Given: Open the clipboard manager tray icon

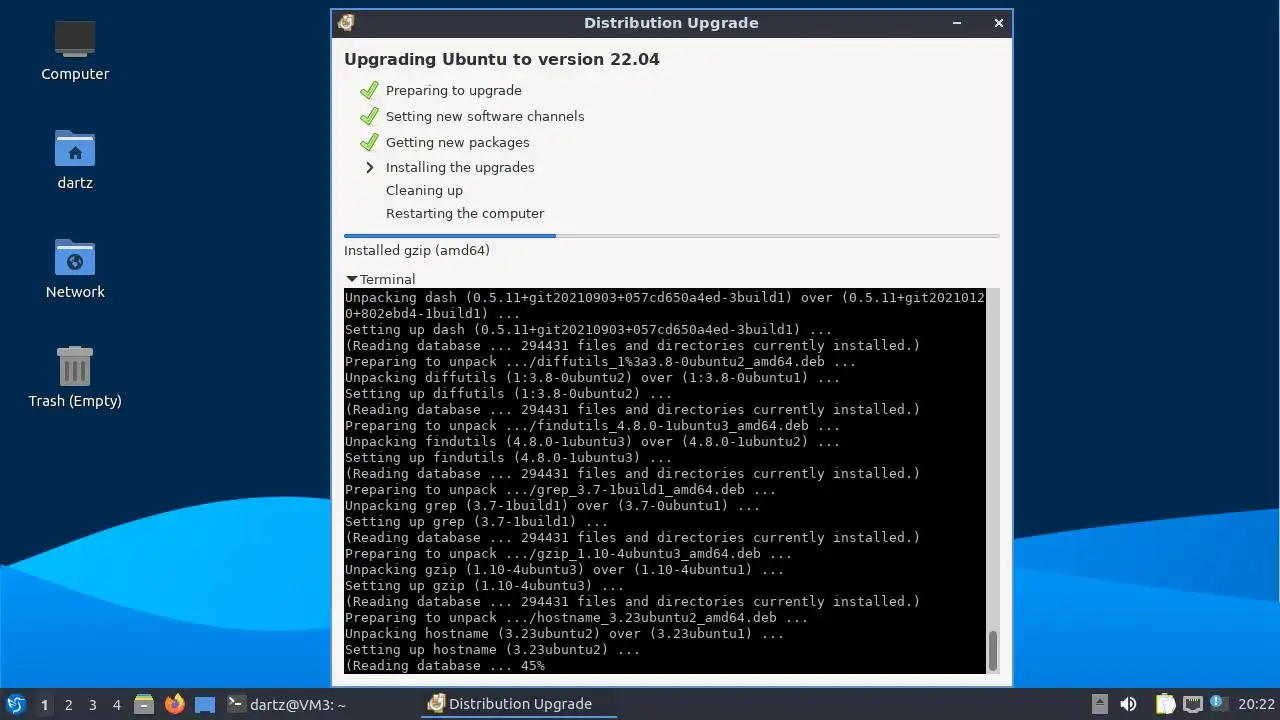Looking at the screenshot, I should coord(1165,704).
